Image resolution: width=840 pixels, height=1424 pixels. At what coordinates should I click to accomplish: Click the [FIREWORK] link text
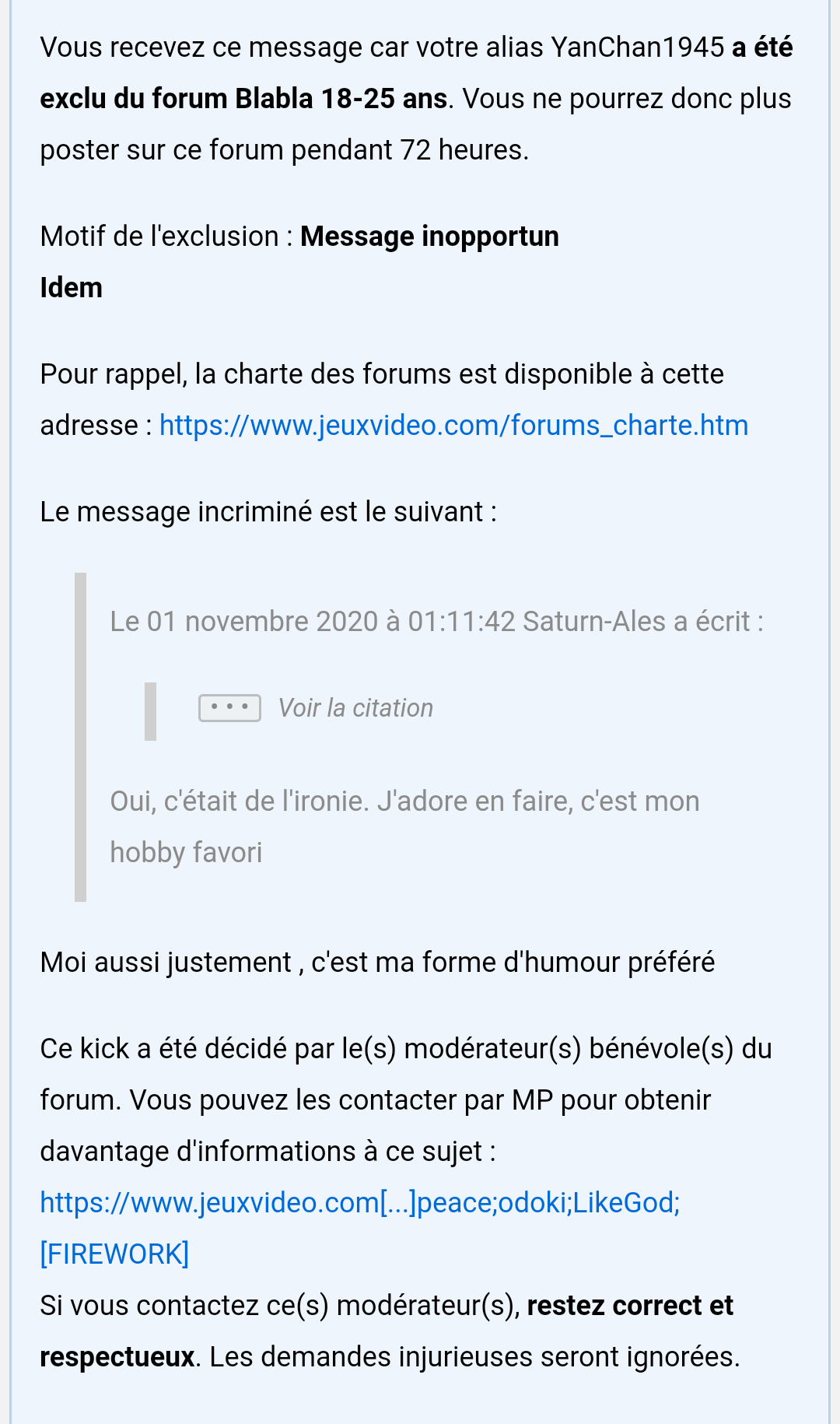coord(114,1254)
